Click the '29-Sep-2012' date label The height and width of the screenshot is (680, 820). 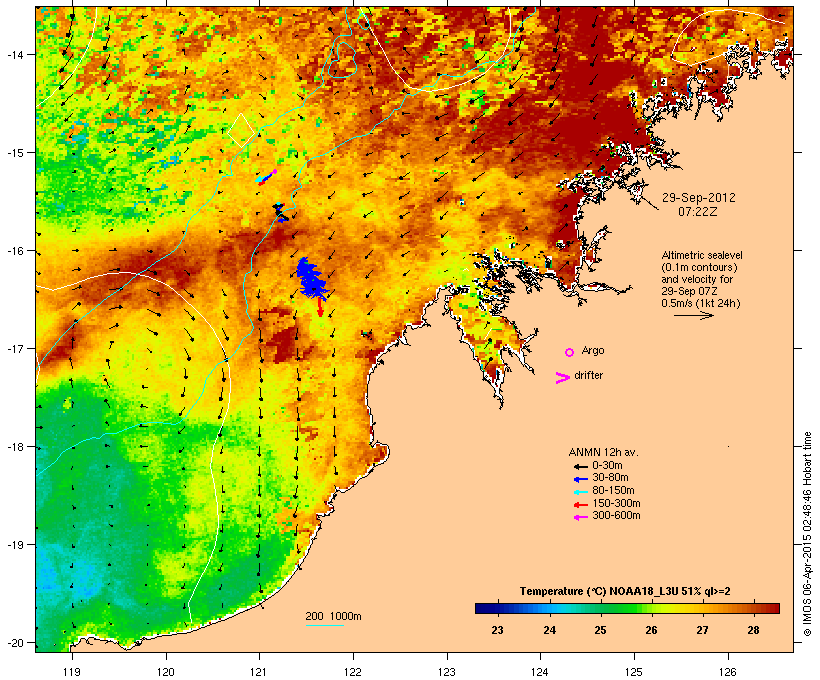(x=699, y=198)
